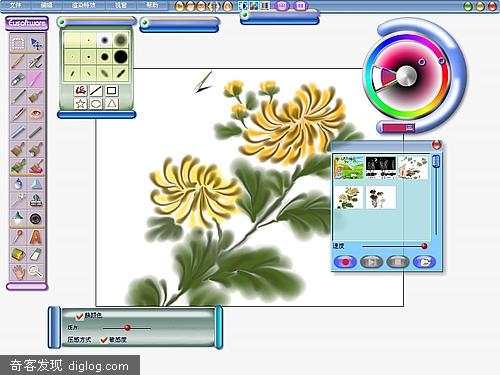Open the 编辑 menu
Image resolution: width=500 pixels, height=375 pixels.
[46, 5]
